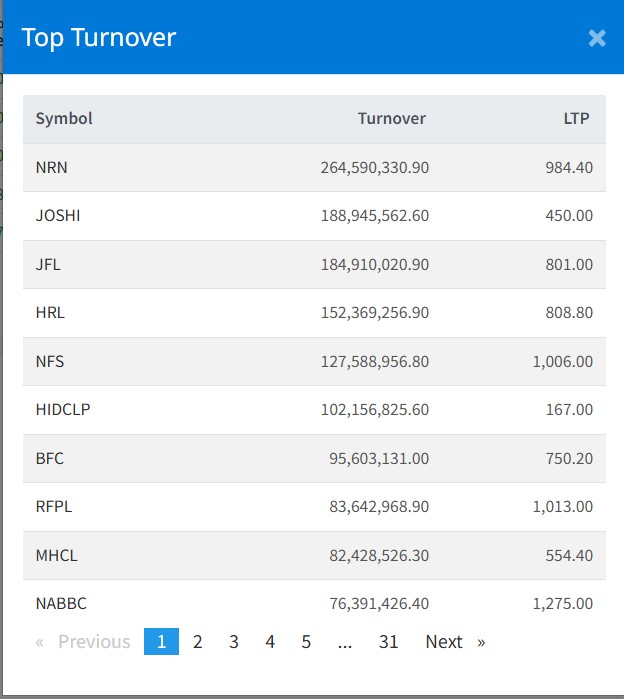The image size is (624, 699).
Task: Jump to page 4
Action: 270,642
